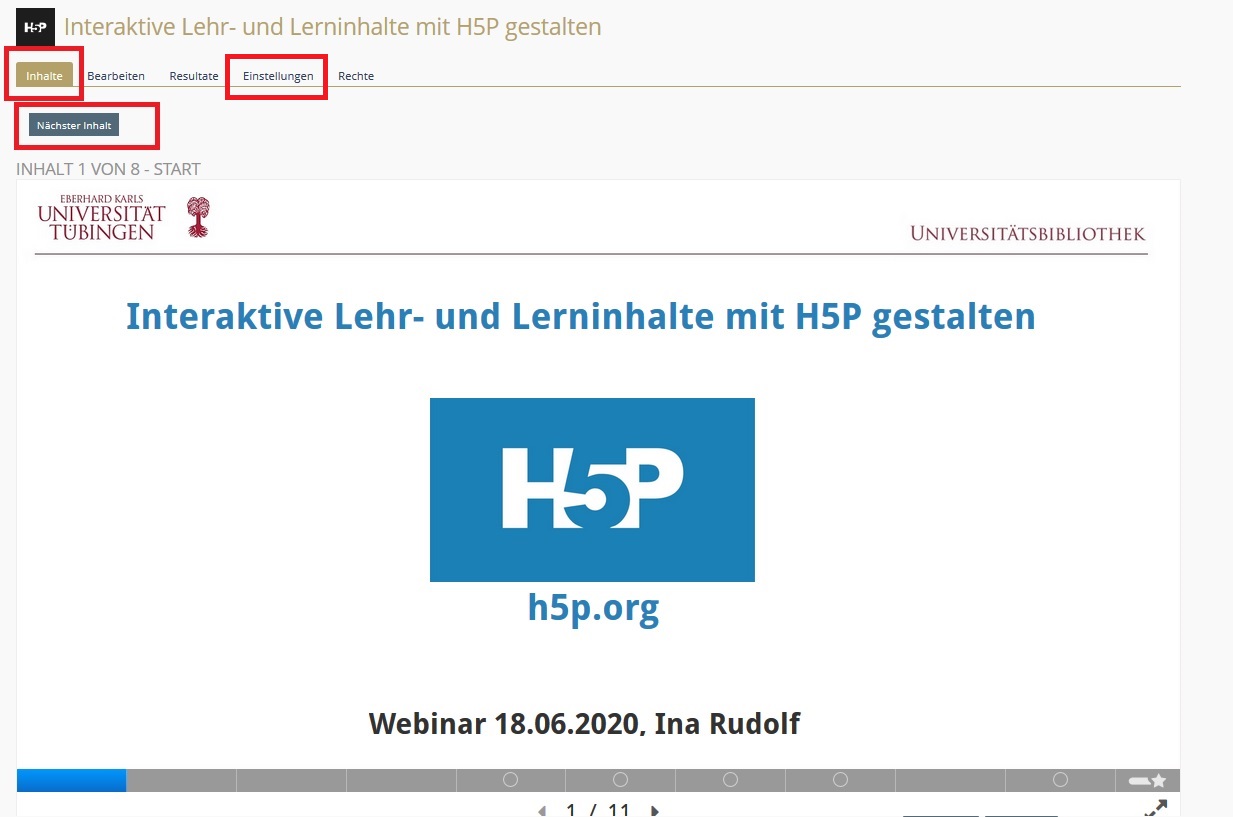
Task: Go to the next slide with the right arrow
Action: [655, 810]
